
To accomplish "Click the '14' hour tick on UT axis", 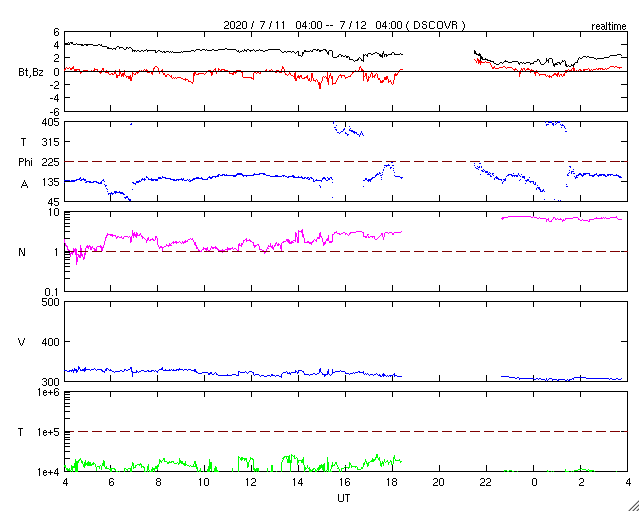I will pyautogui.click(x=298, y=482).
